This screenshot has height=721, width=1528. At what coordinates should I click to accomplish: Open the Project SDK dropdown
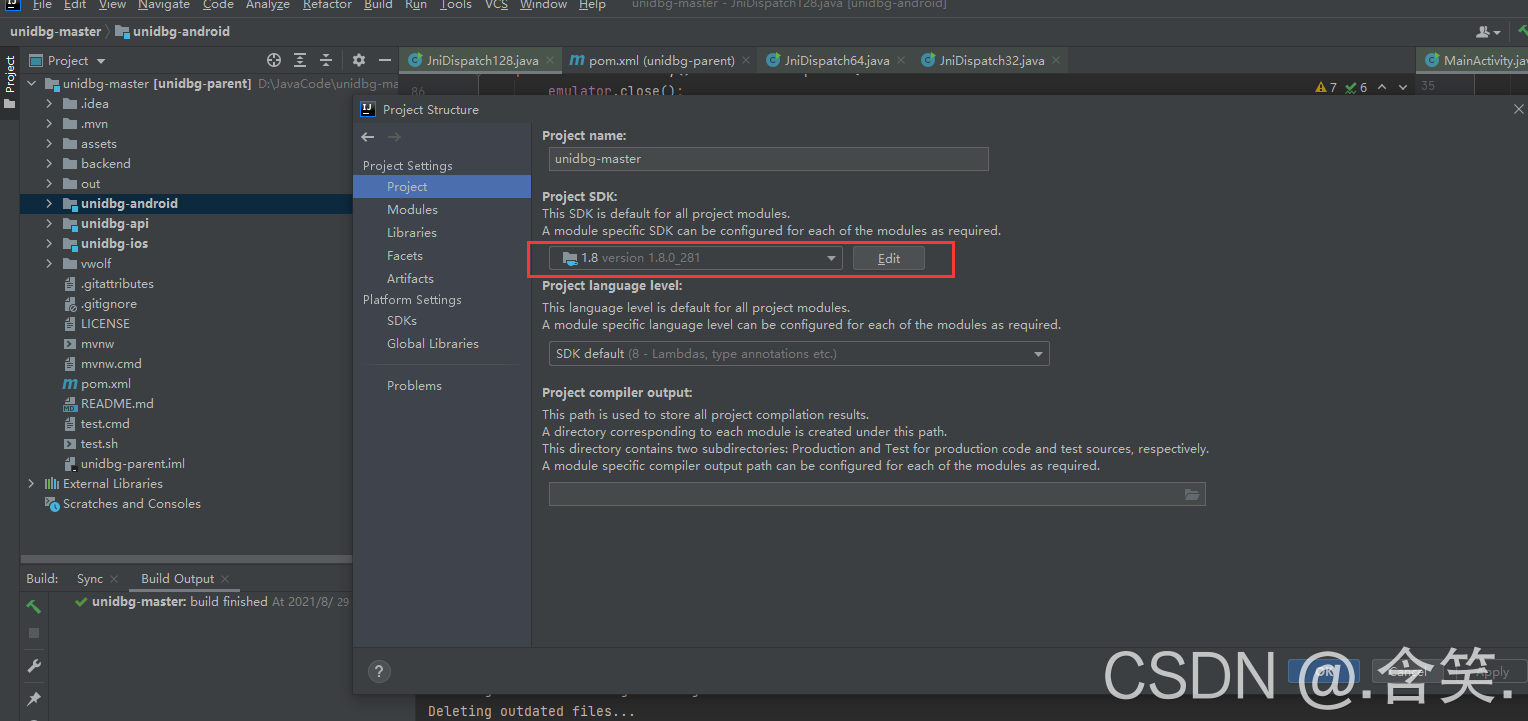[x=695, y=258]
